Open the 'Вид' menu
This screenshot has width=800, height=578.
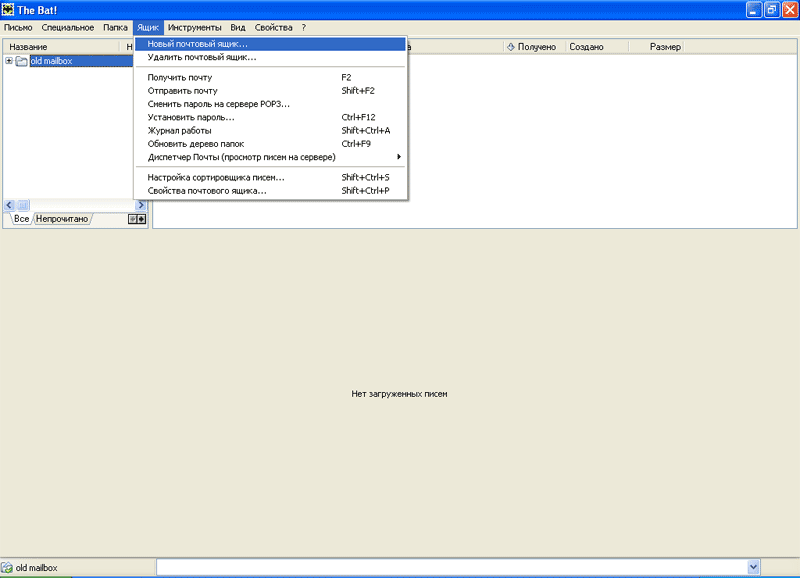click(x=238, y=28)
